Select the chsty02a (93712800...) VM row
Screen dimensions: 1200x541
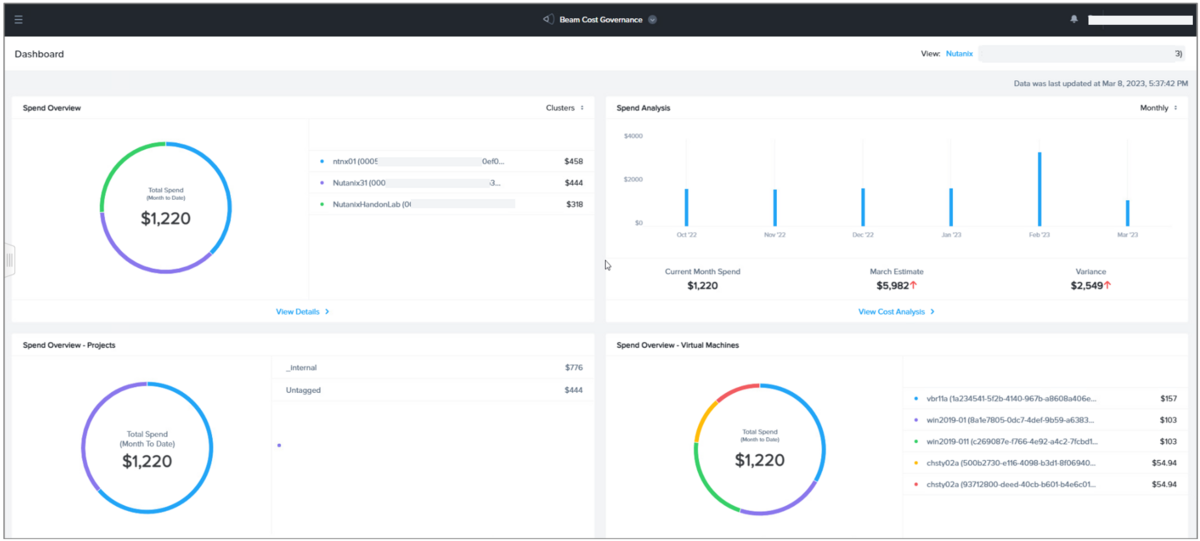[x=1047, y=484]
